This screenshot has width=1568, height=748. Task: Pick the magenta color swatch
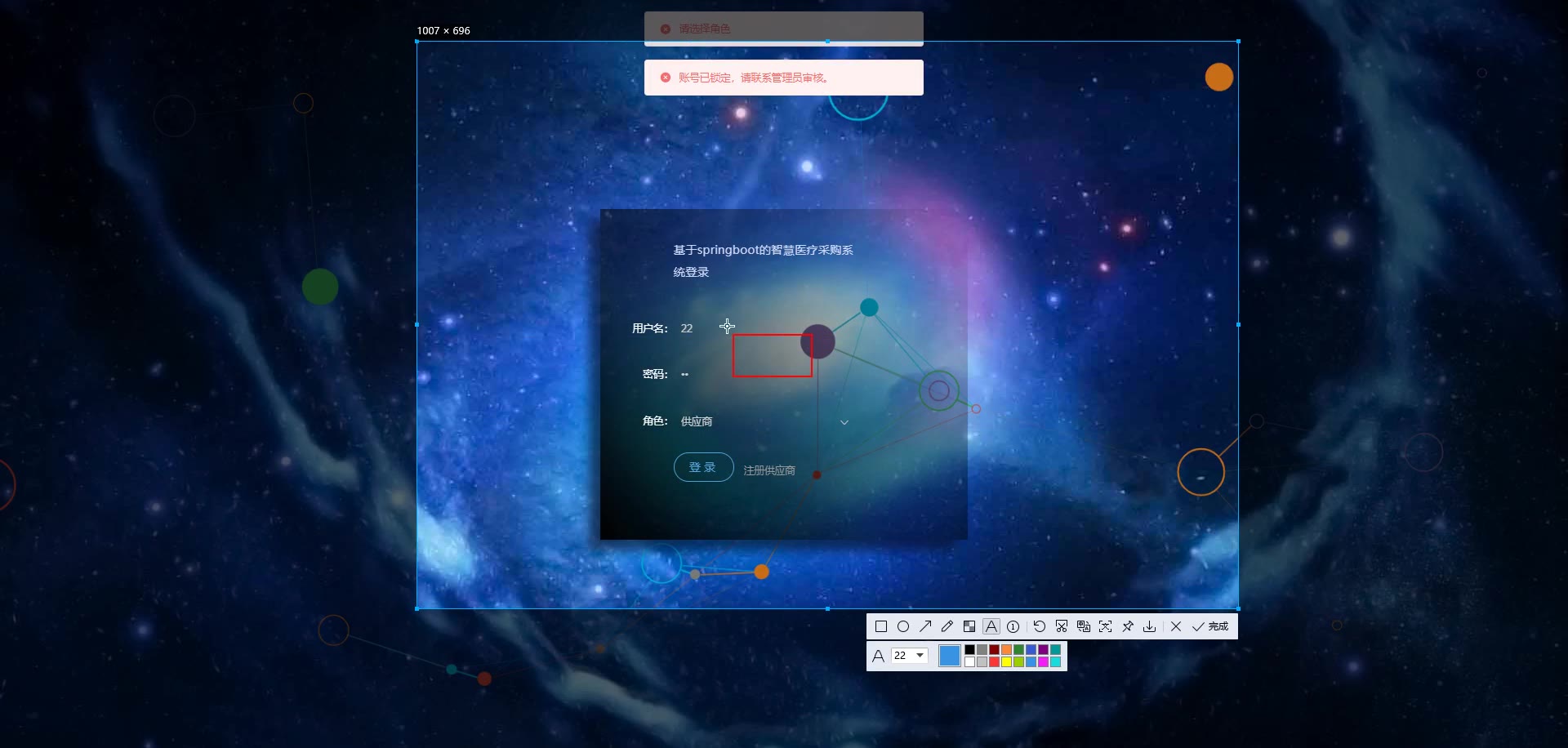[1043, 662]
